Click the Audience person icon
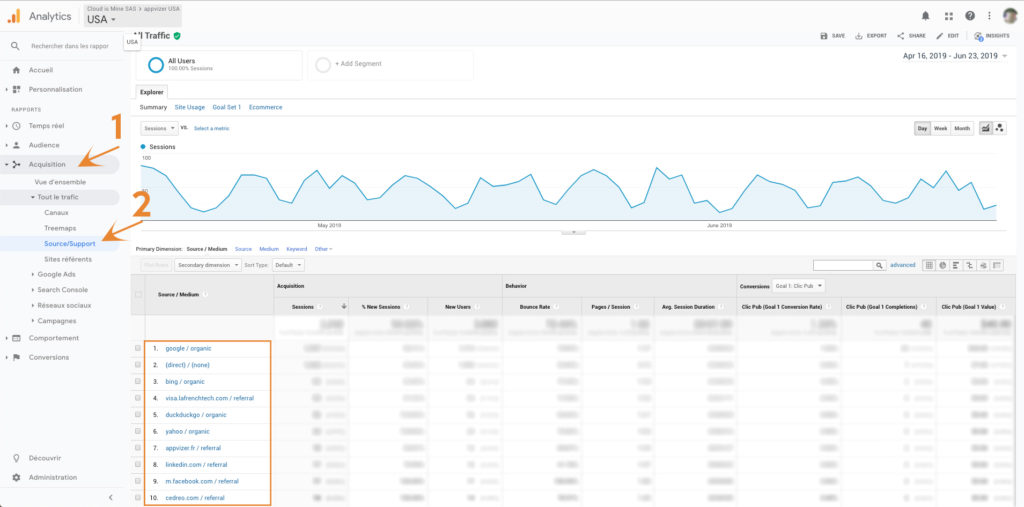 point(16,145)
